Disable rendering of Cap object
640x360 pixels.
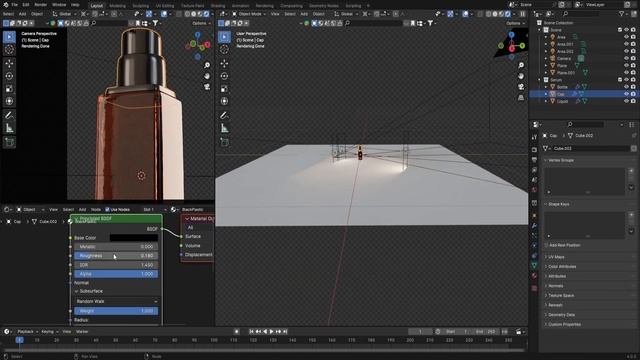pos(633,94)
